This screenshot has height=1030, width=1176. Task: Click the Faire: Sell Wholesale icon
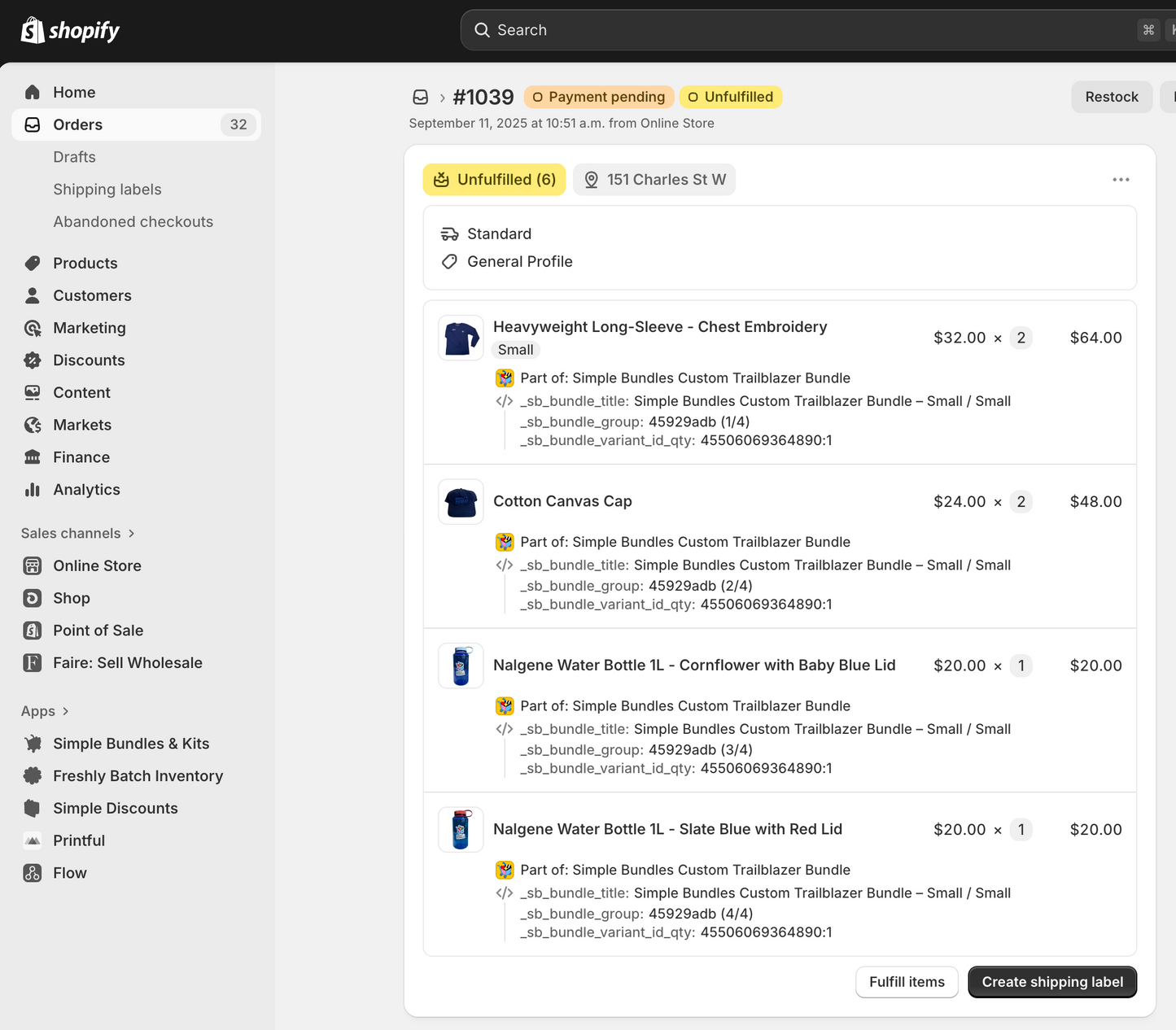click(x=33, y=663)
